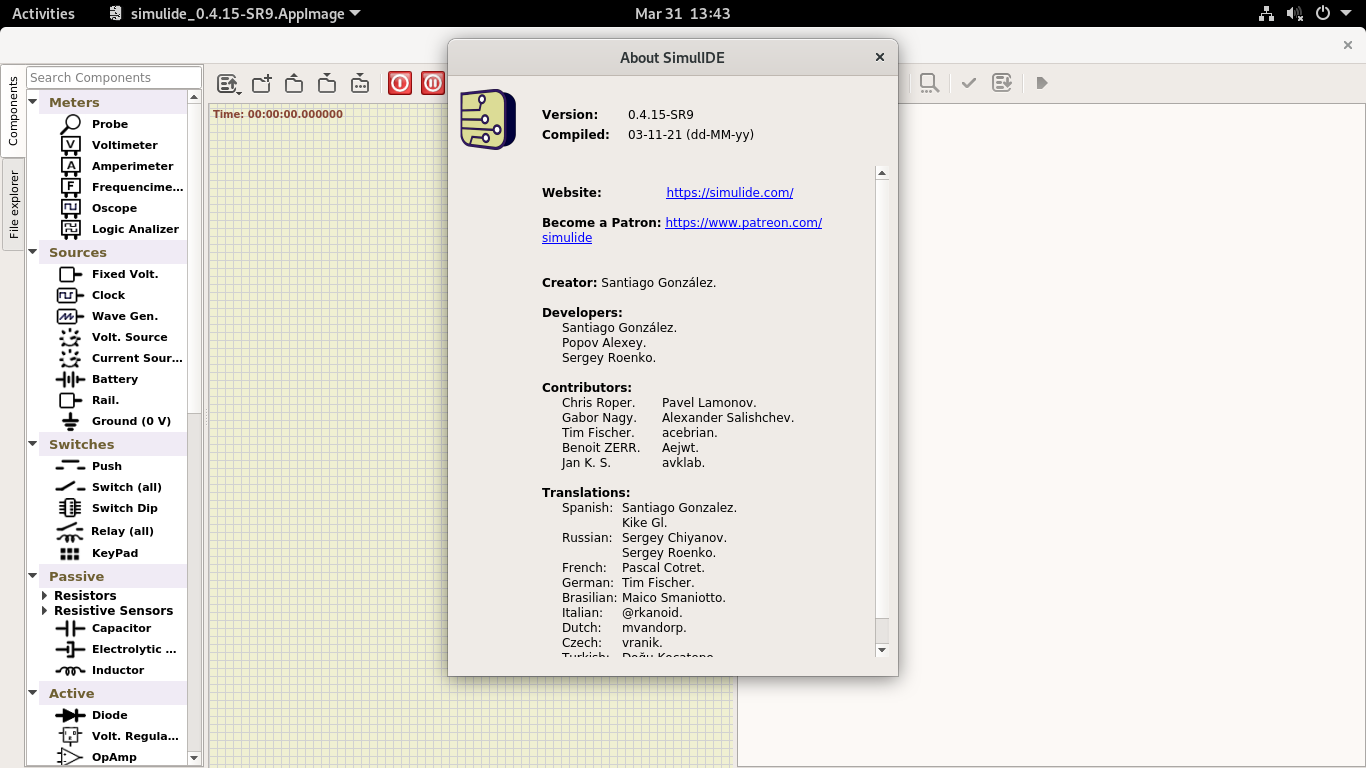The height and width of the screenshot is (768, 1366).
Task: Power on the circuit simulation
Action: [400, 83]
